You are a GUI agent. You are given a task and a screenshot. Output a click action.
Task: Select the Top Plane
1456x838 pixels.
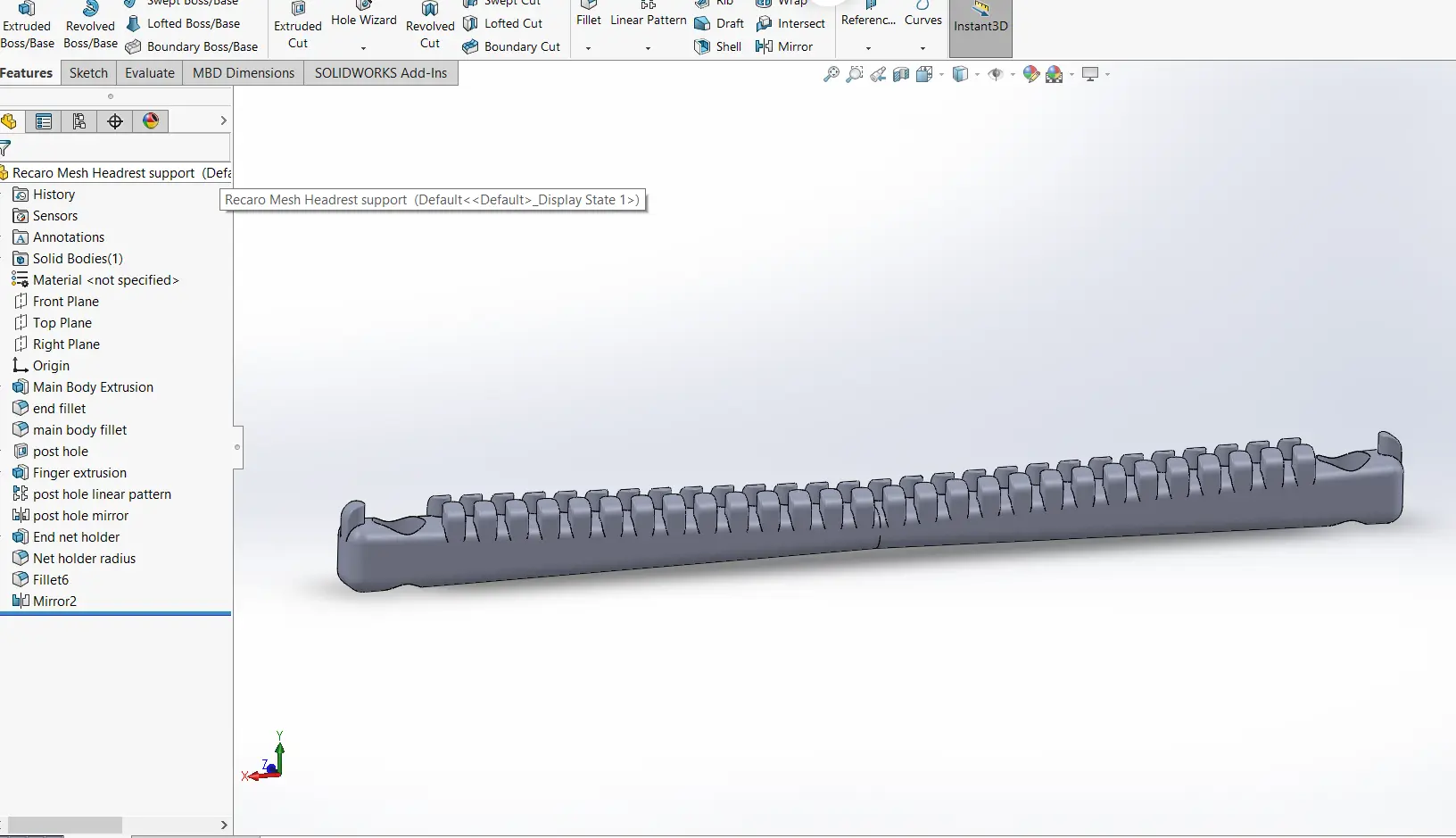point(53,323)
